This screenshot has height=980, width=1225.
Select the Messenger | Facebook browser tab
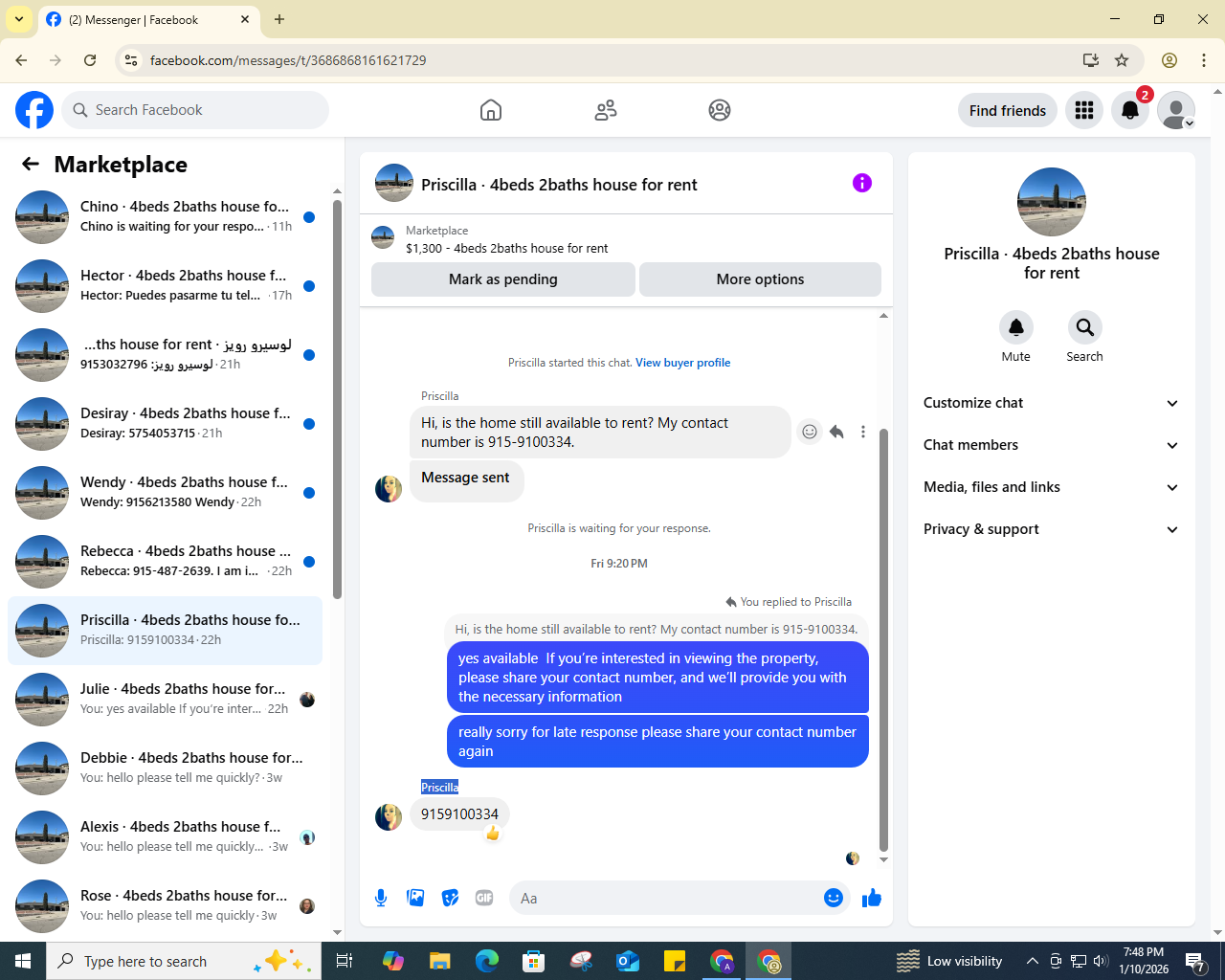coord(148,19)
